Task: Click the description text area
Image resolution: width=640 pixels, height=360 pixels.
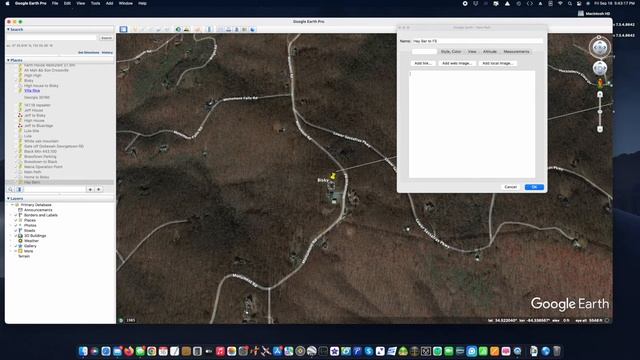Action: coord(472,124)
